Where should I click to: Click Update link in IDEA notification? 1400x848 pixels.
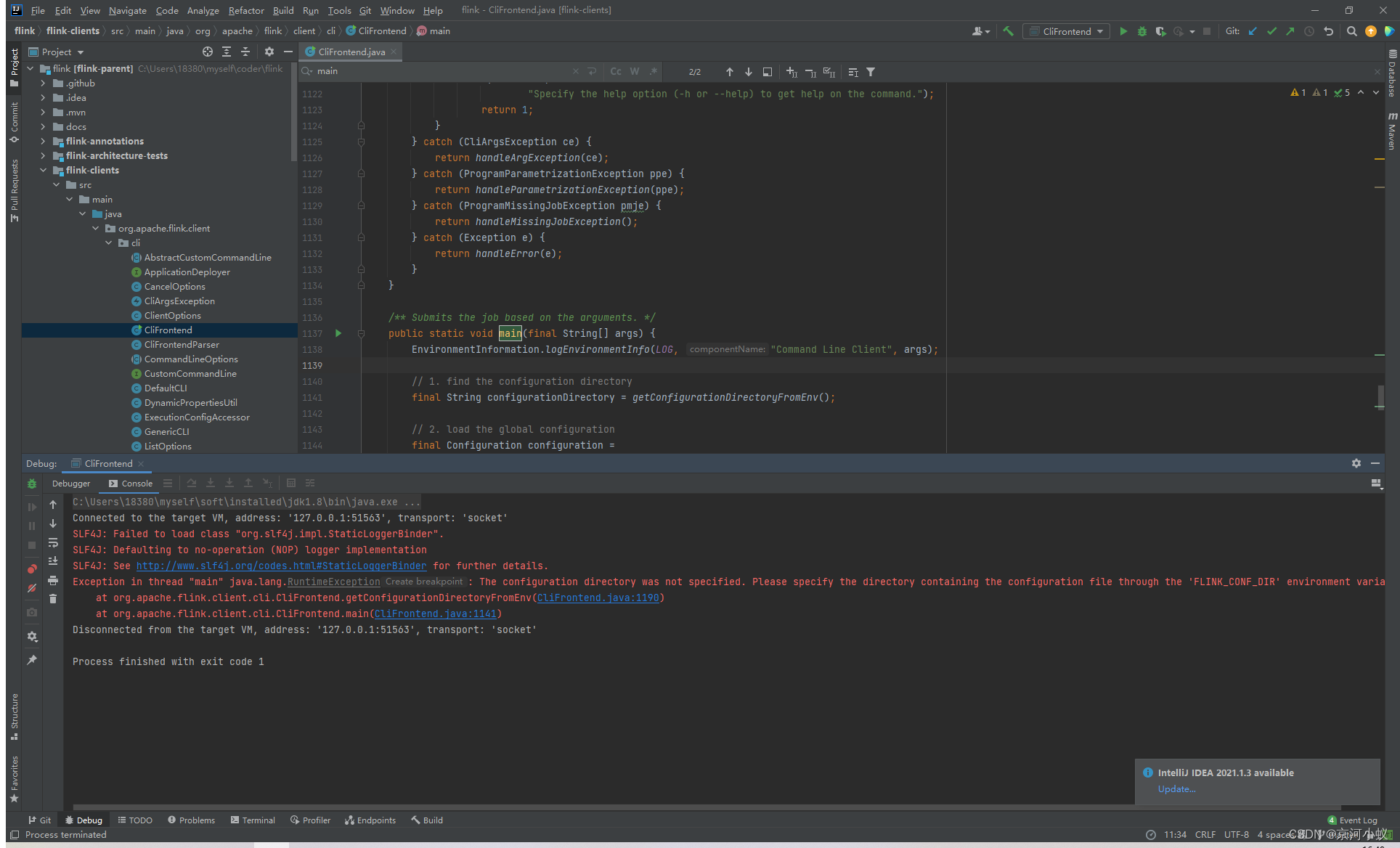pos(1176,789)
